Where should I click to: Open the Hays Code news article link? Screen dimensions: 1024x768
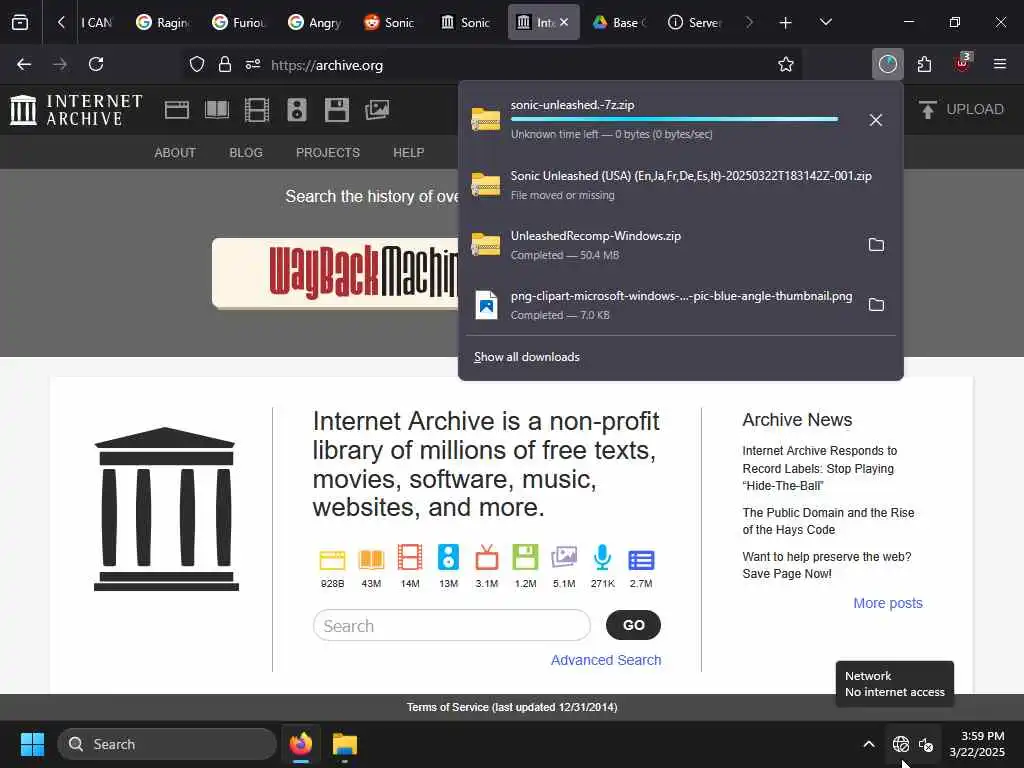pos(828,521)
